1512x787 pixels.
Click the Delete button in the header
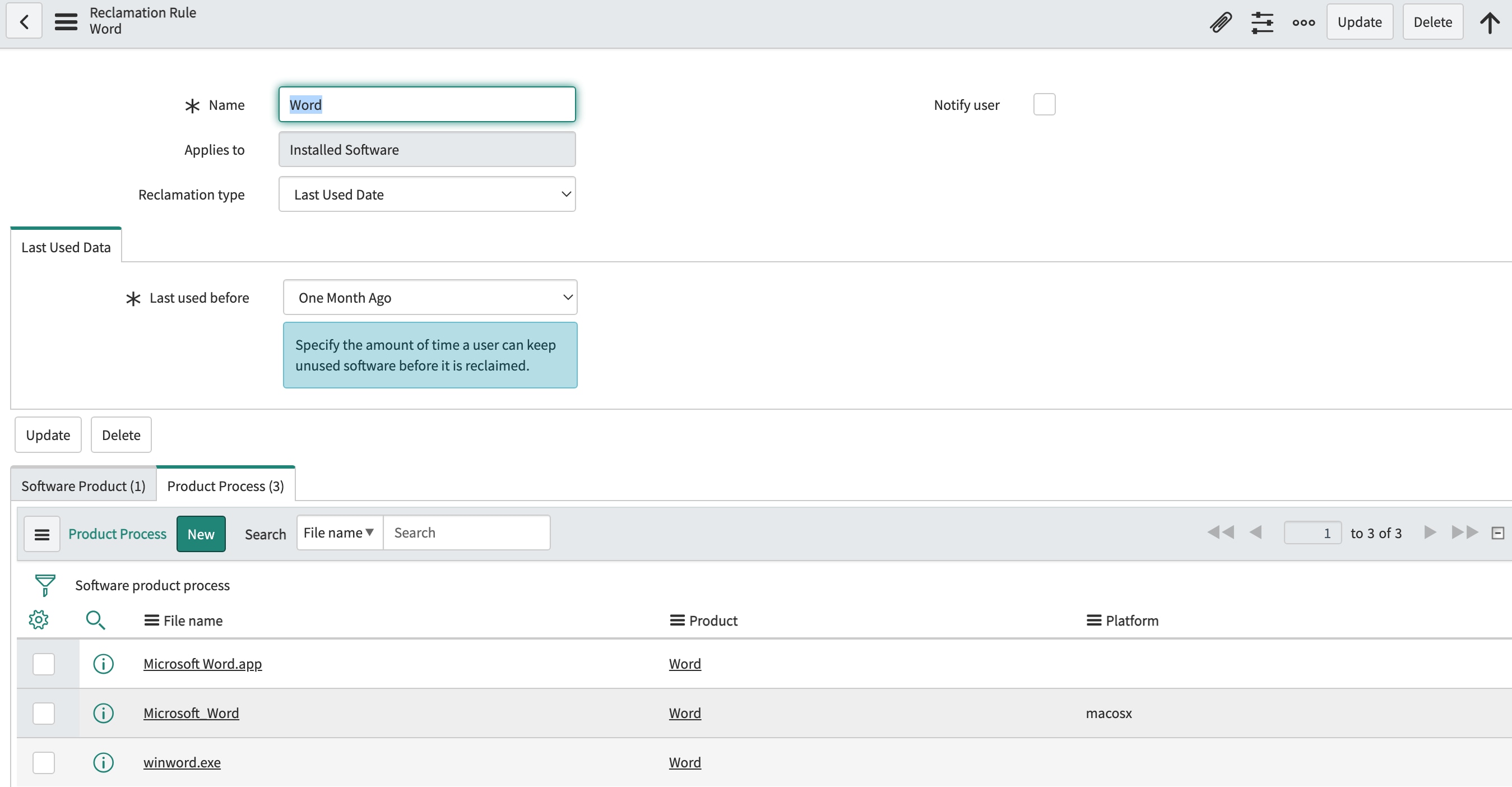point(1433,22)
